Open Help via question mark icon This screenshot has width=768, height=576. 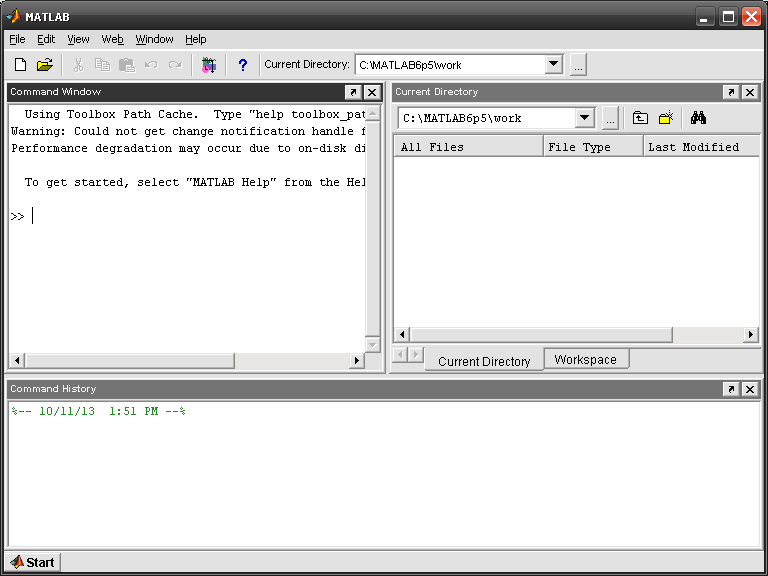[242, 65]
